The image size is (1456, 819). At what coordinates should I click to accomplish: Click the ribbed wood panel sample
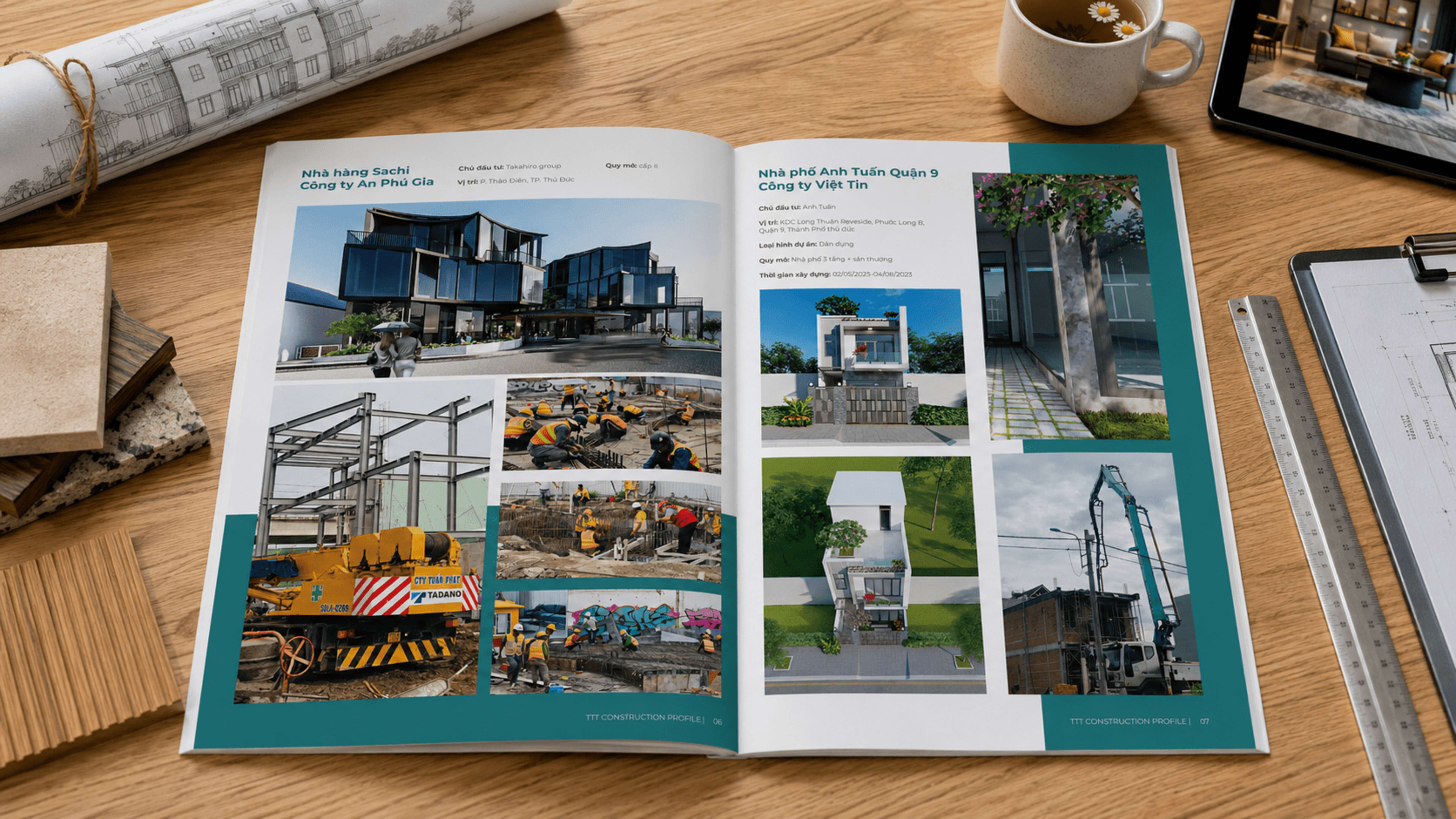coord(85,645)
